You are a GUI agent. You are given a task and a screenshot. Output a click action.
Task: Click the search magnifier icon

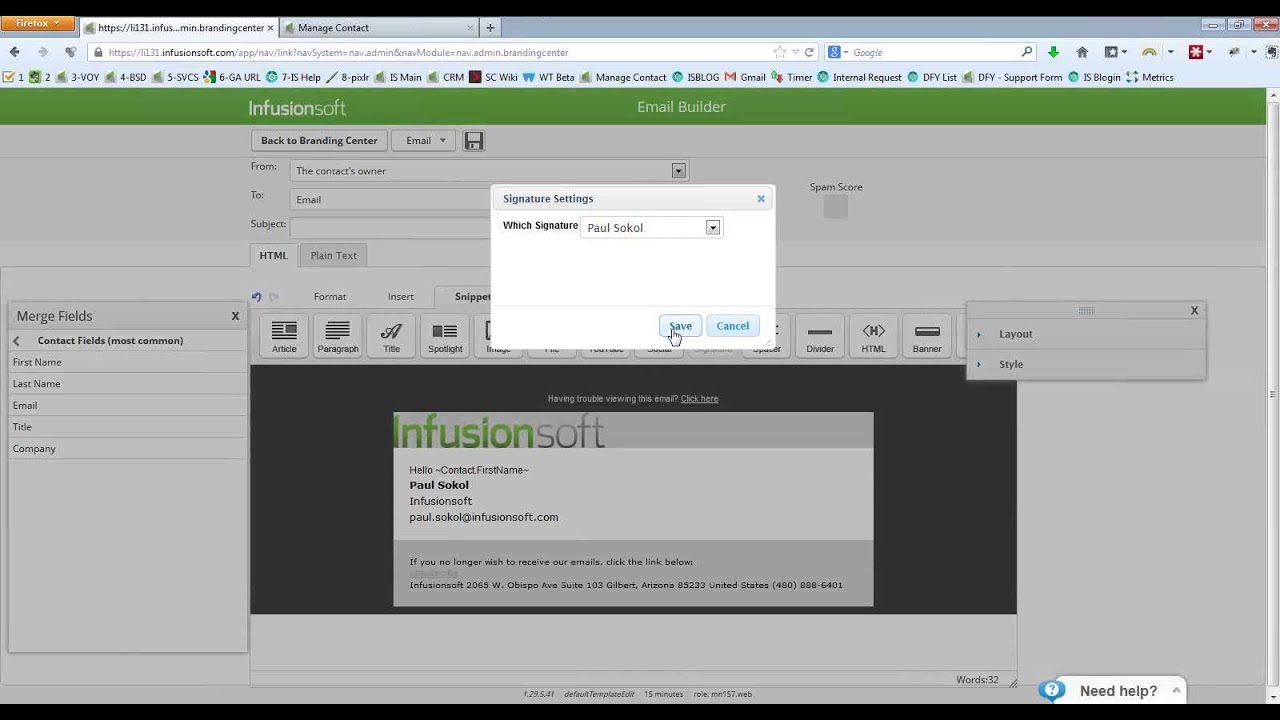coord(1026,52)
